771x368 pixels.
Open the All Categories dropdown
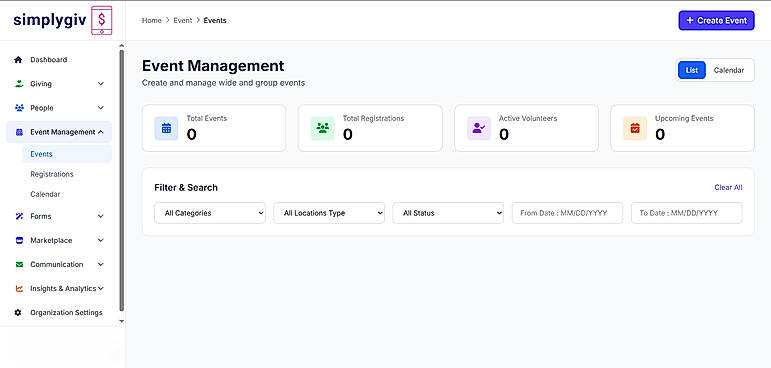[210, 213]
